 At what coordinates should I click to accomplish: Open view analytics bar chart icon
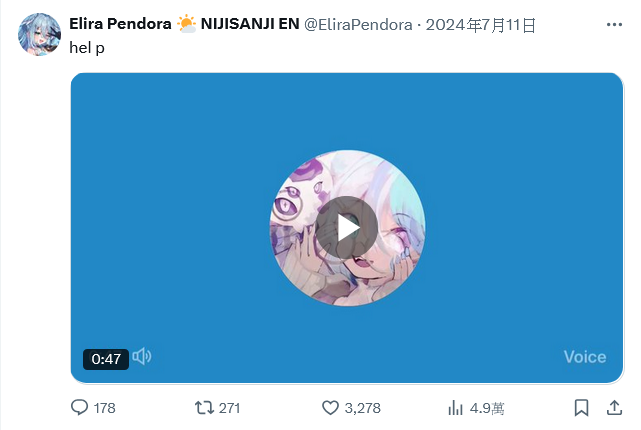(x=455, y=408)
